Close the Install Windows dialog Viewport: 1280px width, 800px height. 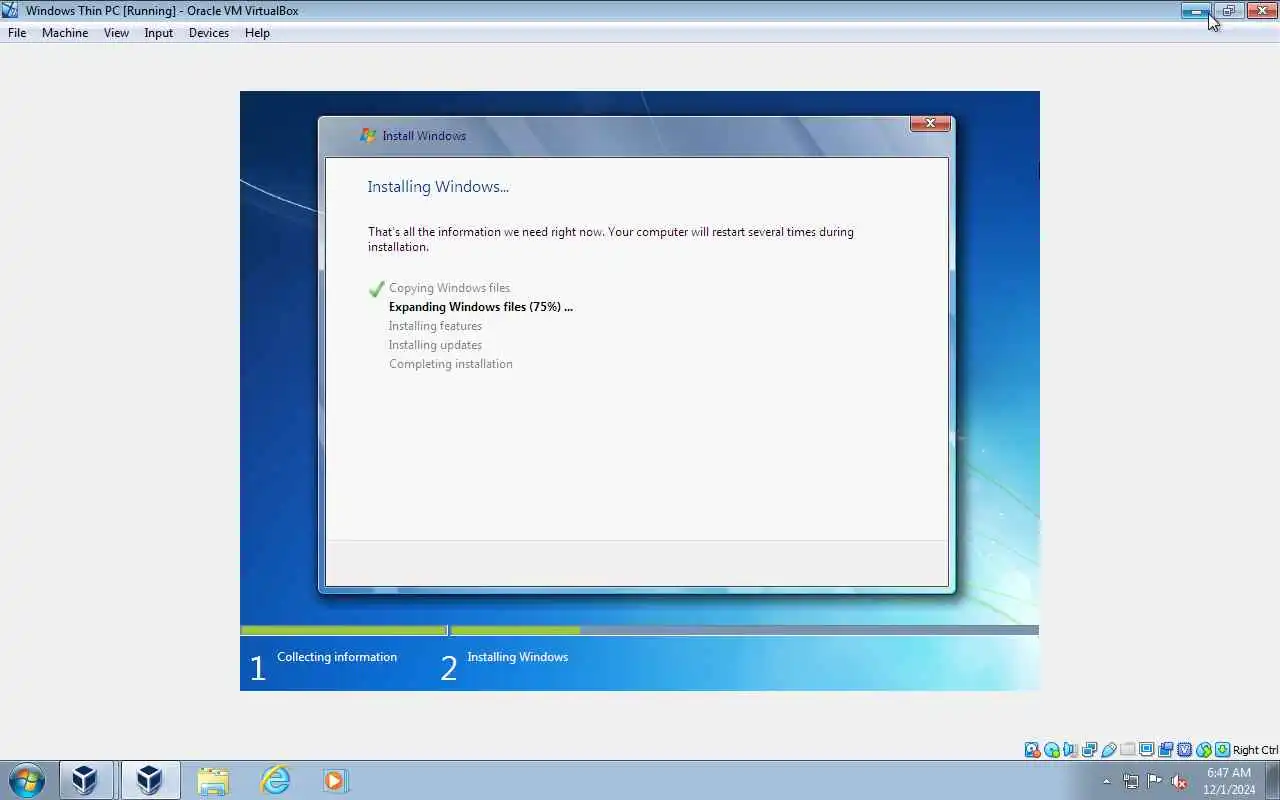pos(930,123)
